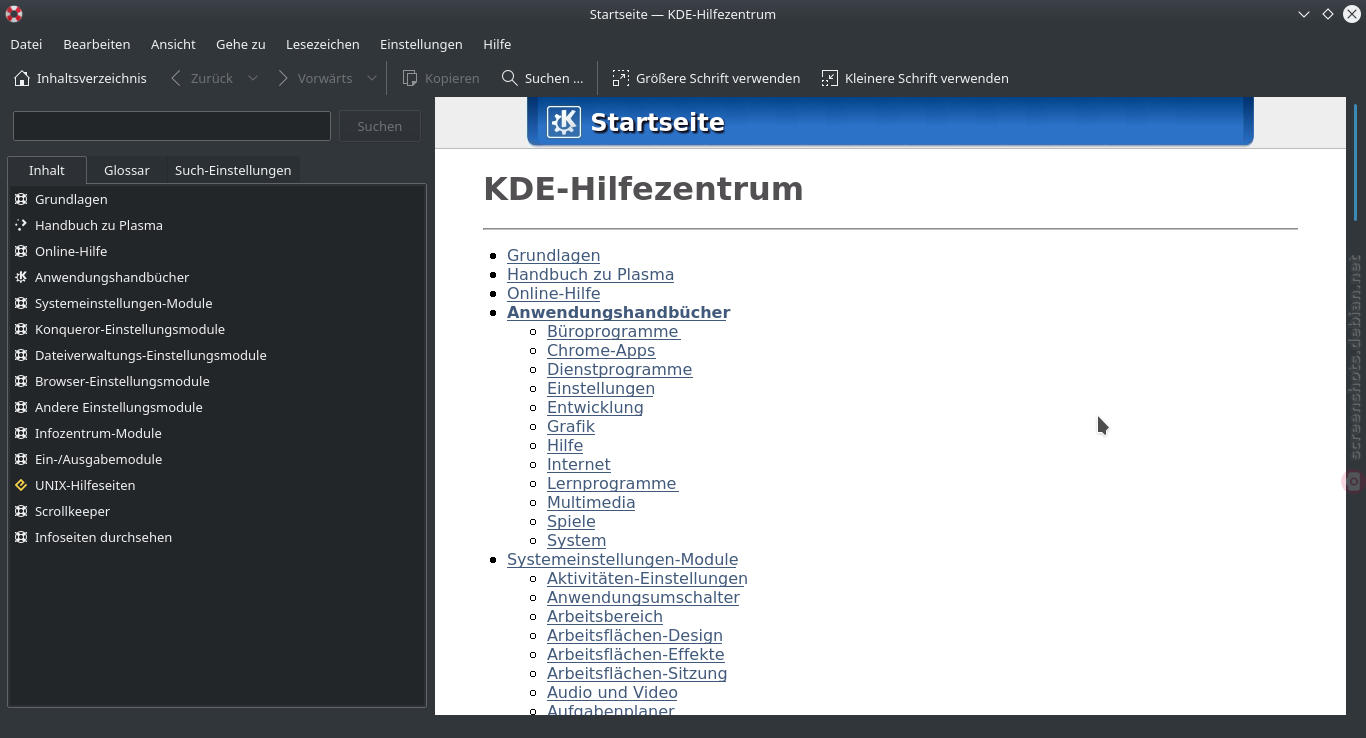Open the Multimedia link
Image resolution: width=1366 pixels, height=738 pixels.
pyautogui.click(x=591, y=502)
